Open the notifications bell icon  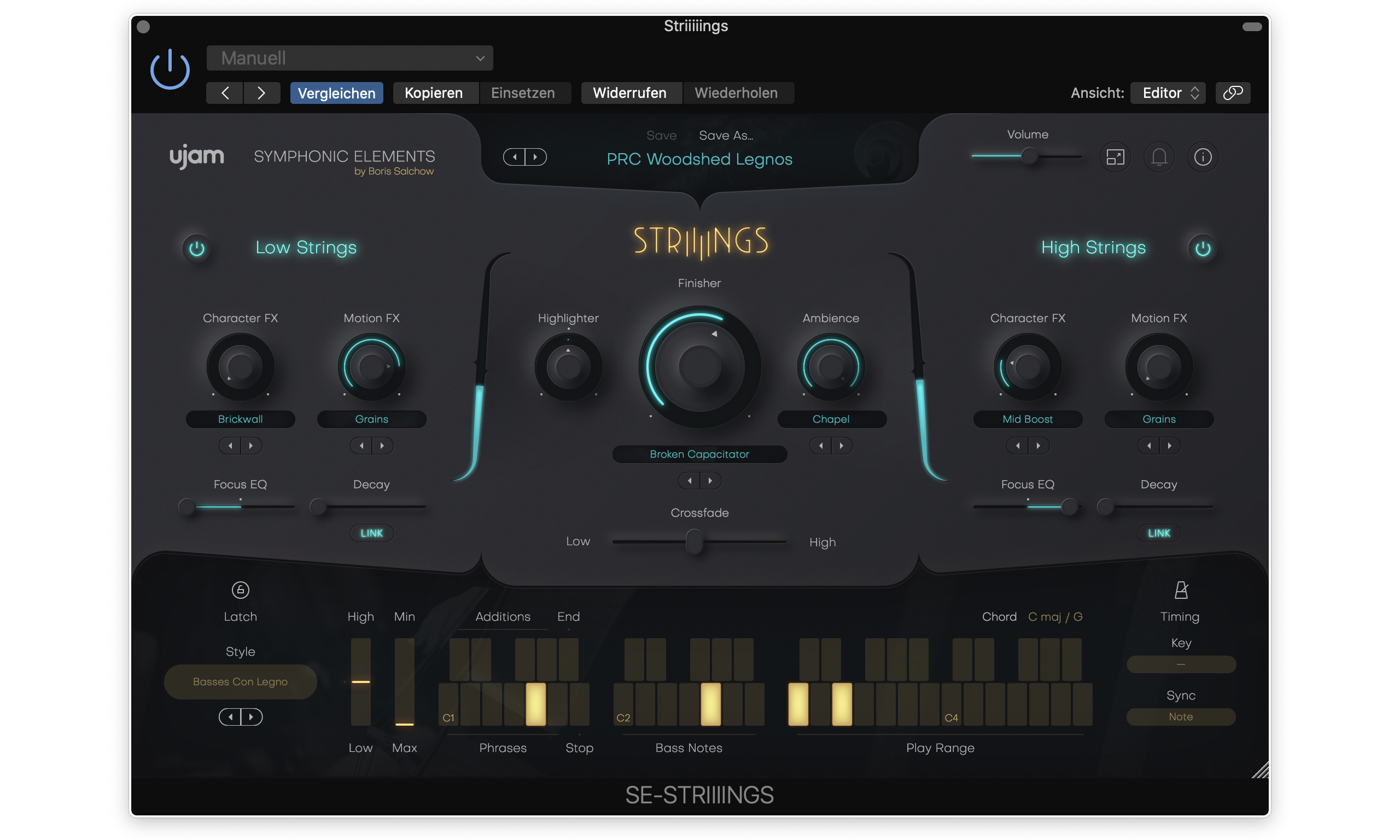(1159, 157)
